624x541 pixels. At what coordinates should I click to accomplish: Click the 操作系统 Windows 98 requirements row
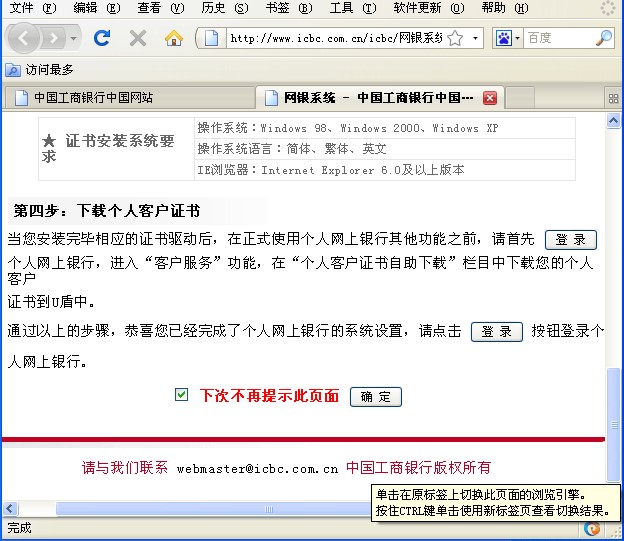click(385, 128)
